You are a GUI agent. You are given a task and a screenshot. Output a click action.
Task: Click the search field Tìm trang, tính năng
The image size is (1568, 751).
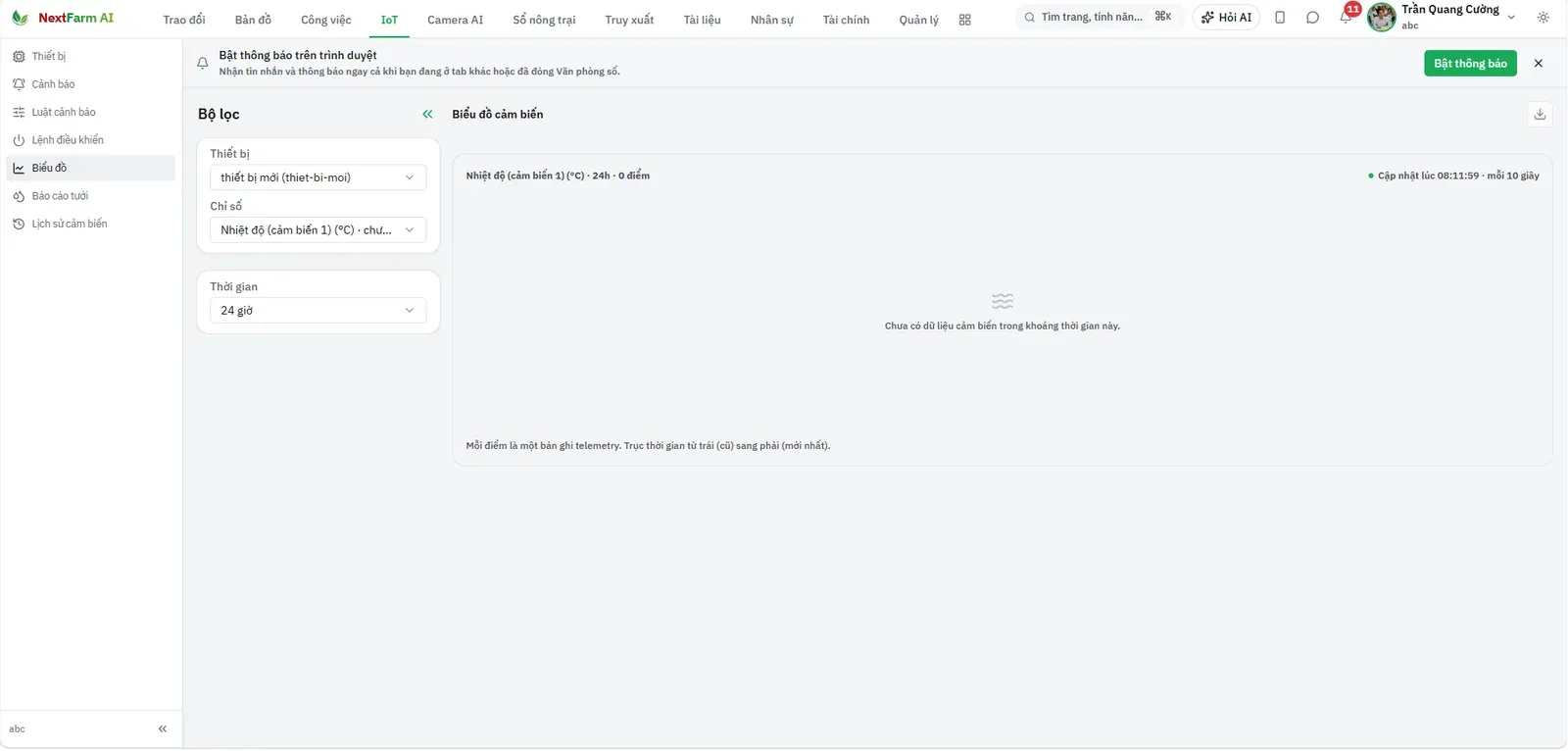pos(1099,17)
